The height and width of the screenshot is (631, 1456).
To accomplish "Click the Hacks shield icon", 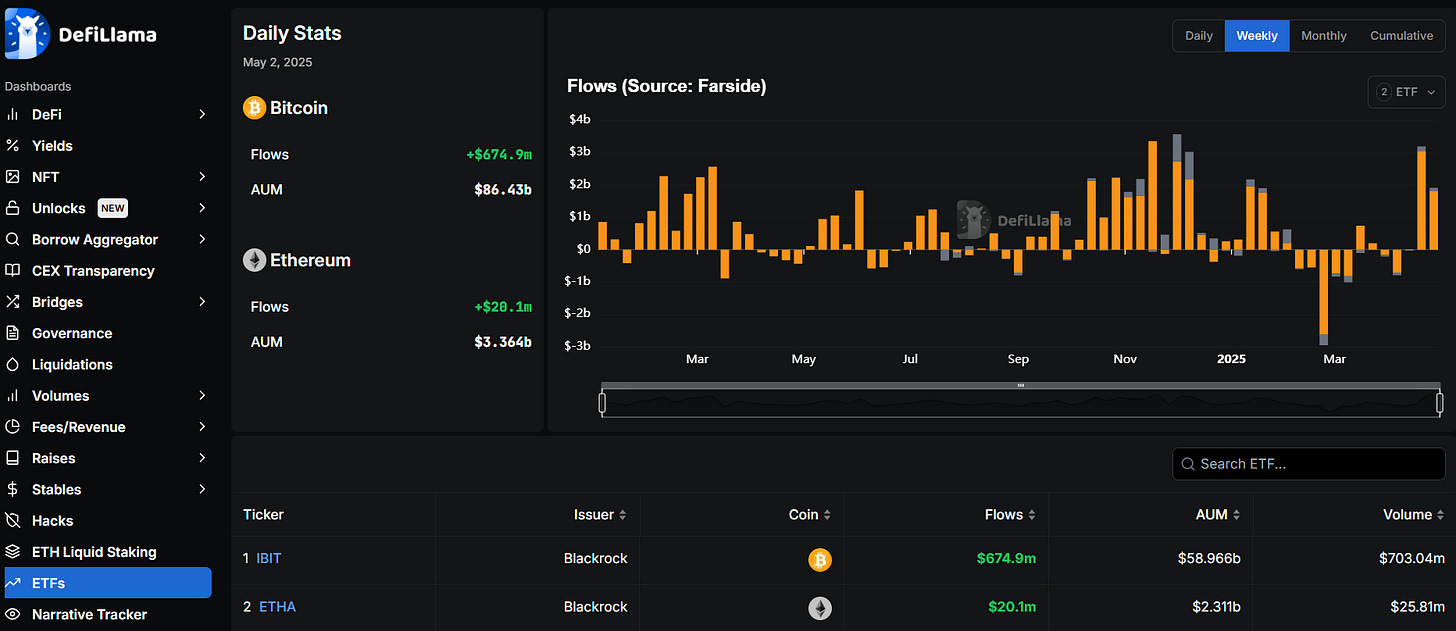I will pos(13,521).
